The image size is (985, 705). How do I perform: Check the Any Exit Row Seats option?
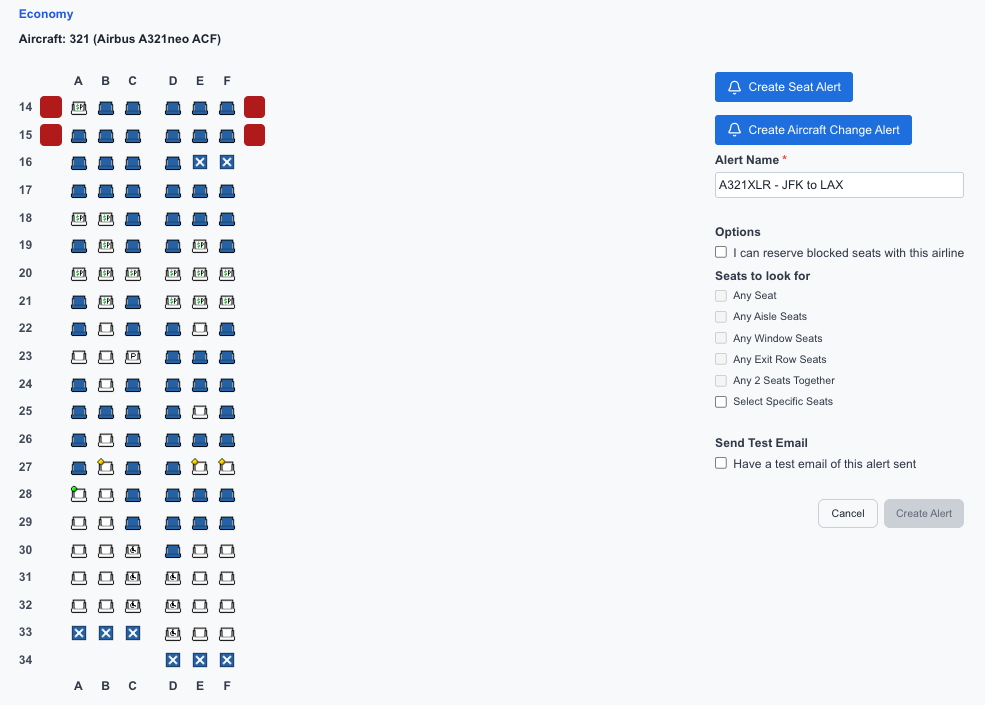click(721, 359)
